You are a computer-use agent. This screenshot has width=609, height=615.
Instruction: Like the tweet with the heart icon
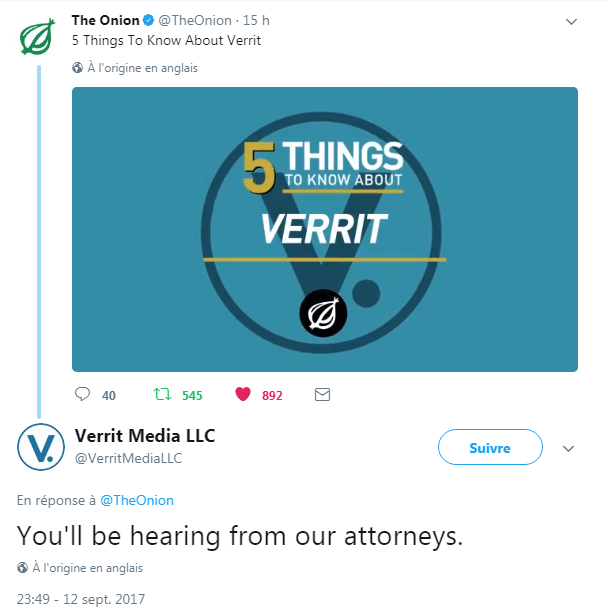click(242, 395)
